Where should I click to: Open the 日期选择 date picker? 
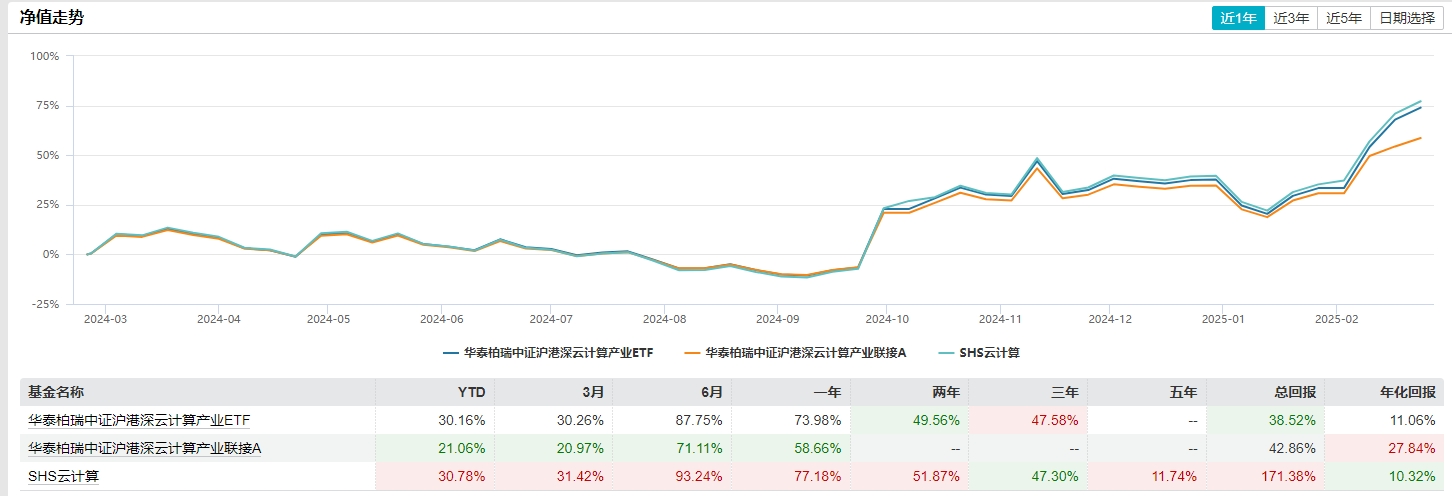pyautogui.click(x=1406, y=18)
